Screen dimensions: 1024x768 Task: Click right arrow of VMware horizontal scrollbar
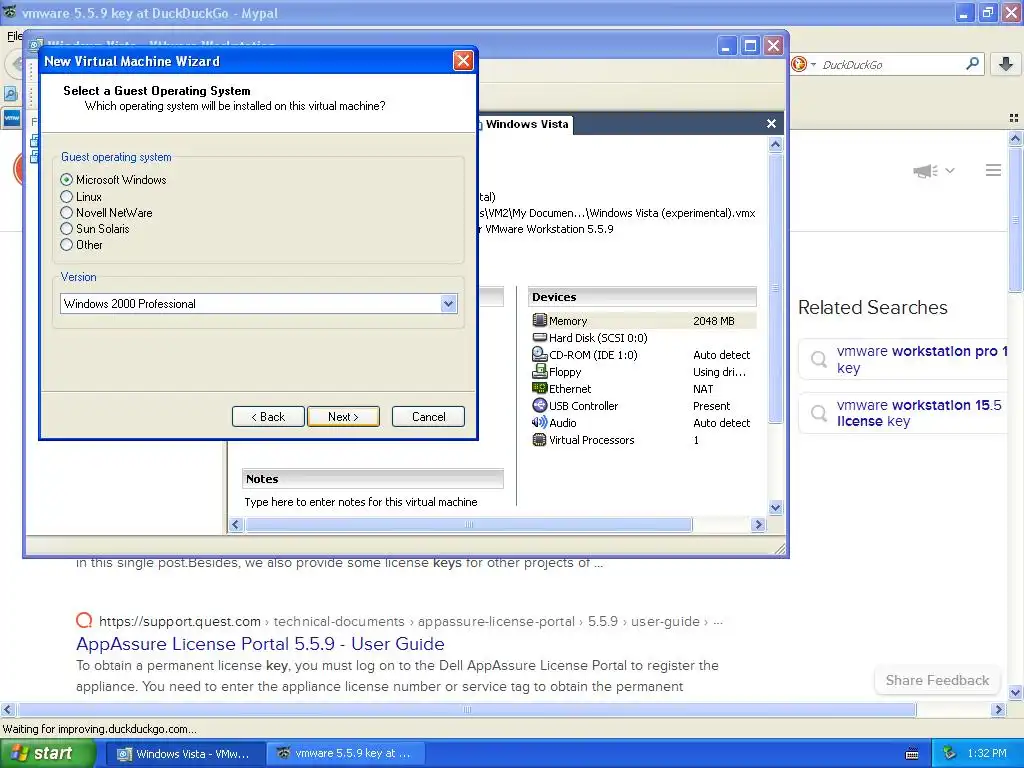[x=758, y=524]
